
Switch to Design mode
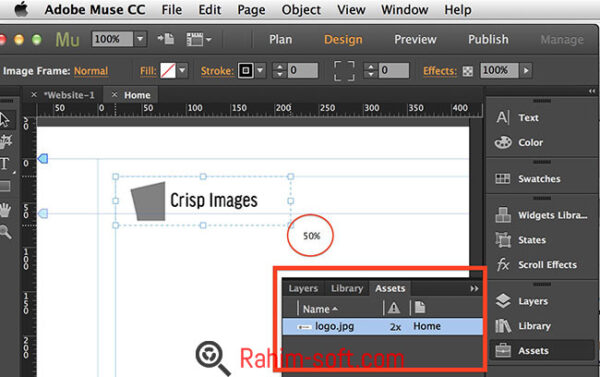point(343,40)
